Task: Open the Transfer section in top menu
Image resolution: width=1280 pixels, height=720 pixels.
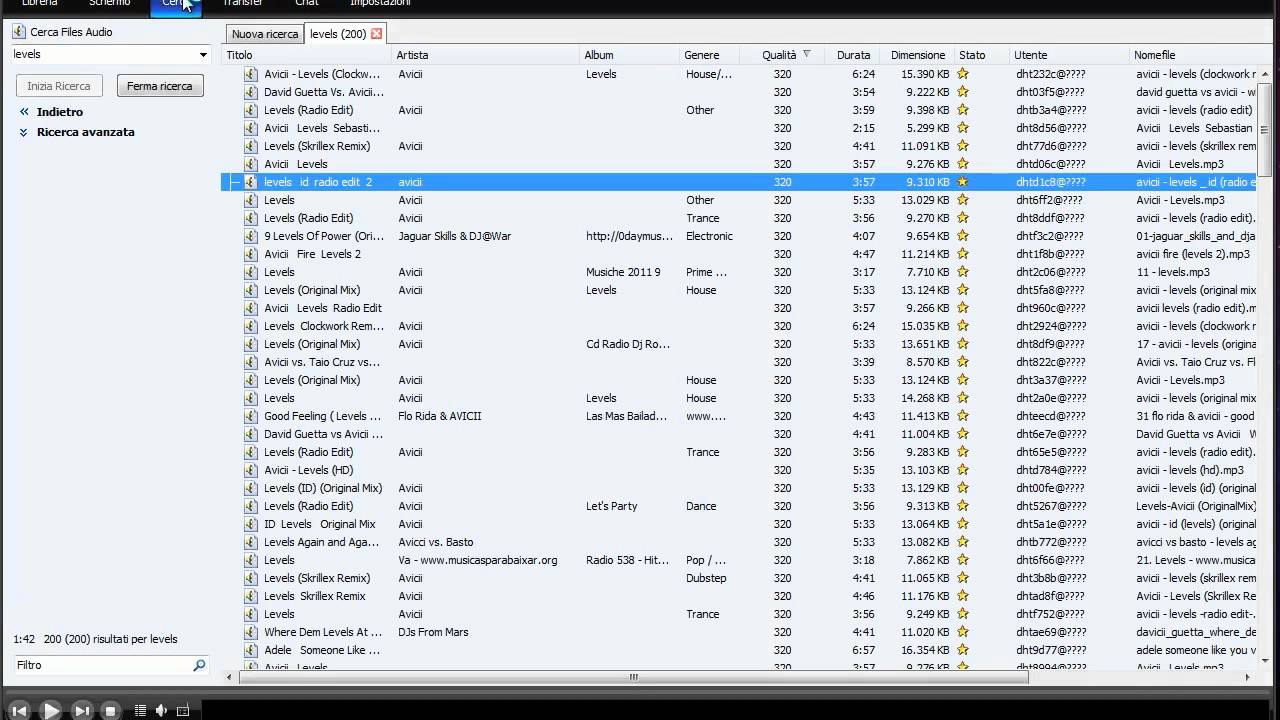Action: tap(243, 4)
